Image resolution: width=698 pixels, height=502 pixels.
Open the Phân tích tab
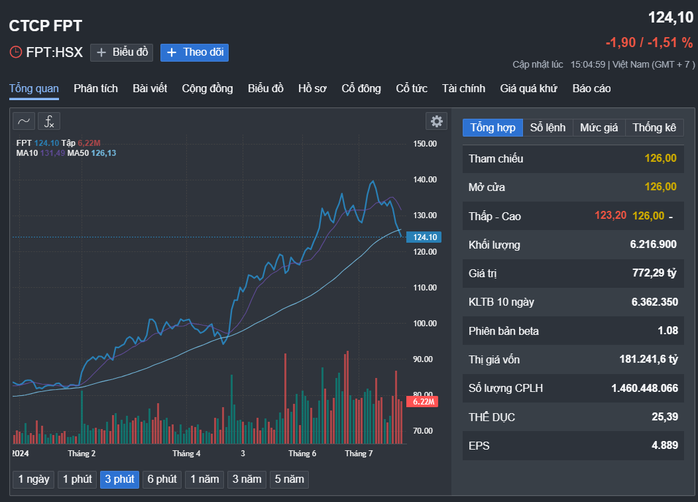pyautogui.click(x=96, y=89)
